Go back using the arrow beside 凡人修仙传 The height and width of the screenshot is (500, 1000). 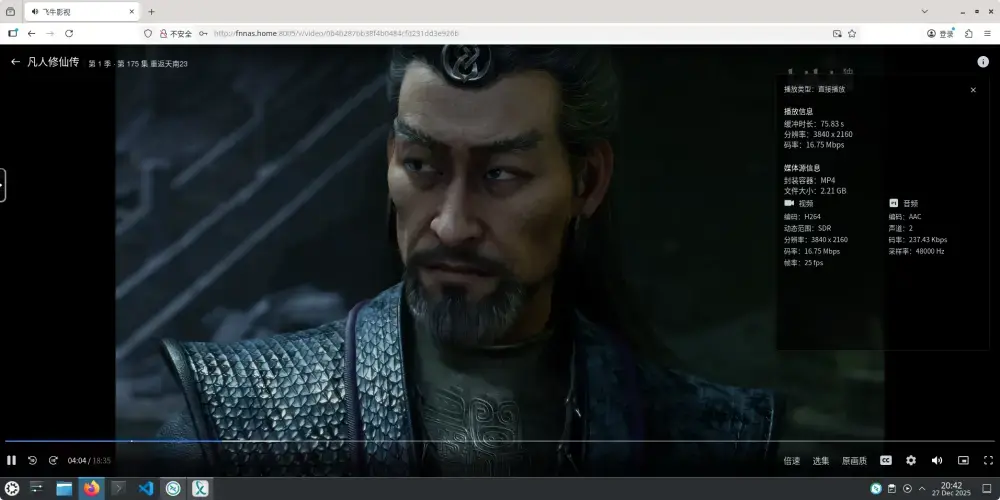pyautogui.click(x=15, y=62)
